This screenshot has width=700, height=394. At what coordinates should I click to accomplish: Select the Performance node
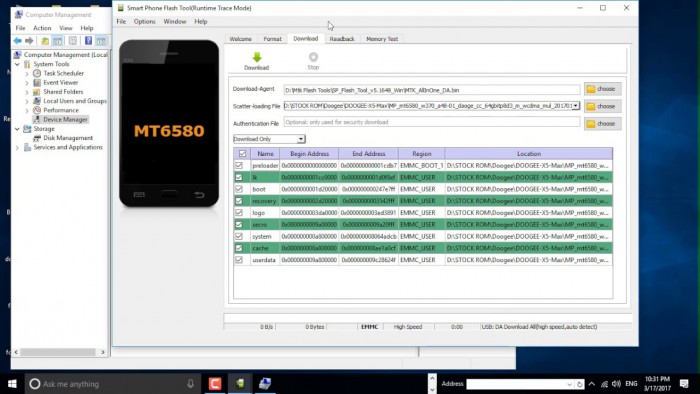[x=61, y=110]
